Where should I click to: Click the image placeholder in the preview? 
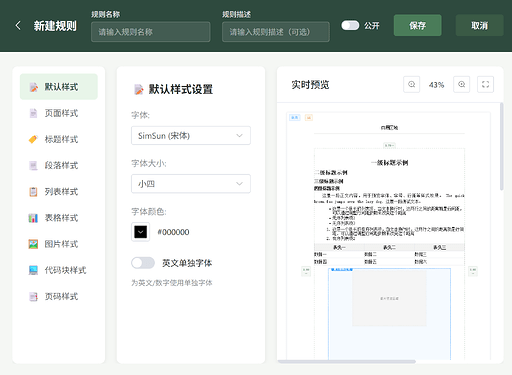(389, 298)
